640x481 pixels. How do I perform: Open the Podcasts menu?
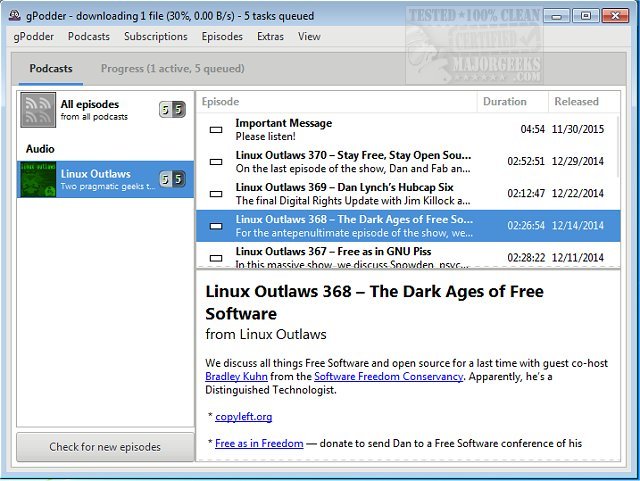click(89, 36)
